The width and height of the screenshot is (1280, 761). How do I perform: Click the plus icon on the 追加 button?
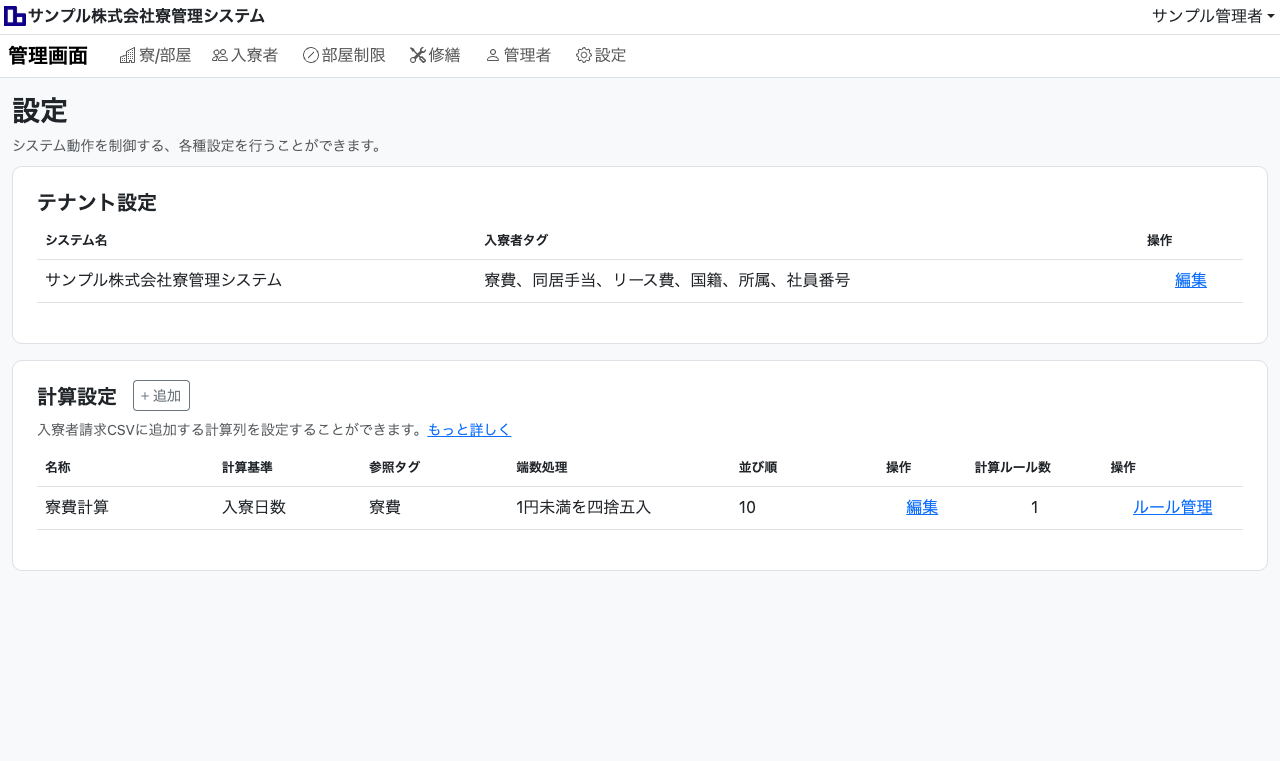pyautogui.click(x=145, y=396)
